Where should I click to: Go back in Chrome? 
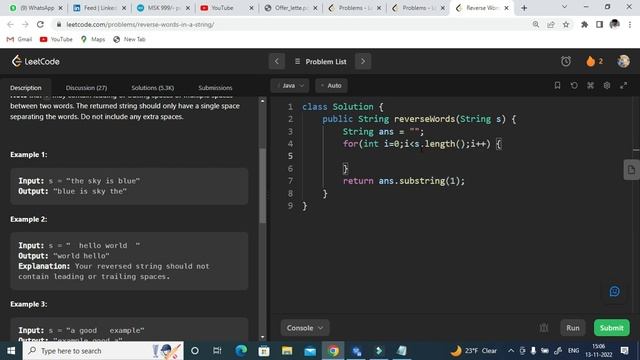pyautogui.click(x=10, y=24)
